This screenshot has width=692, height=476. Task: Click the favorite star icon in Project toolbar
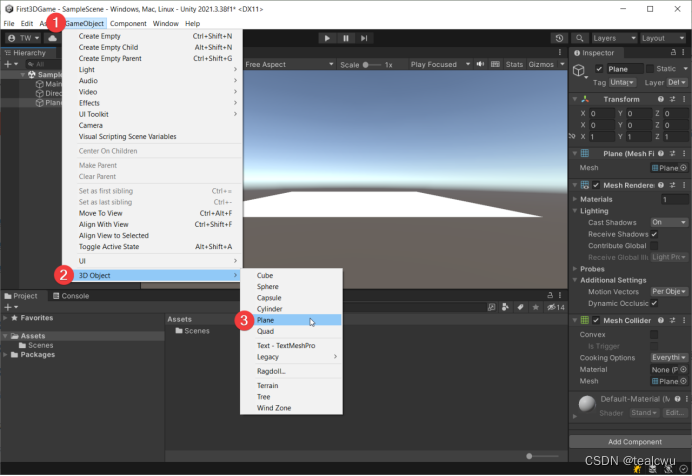pyautogui.click(x=535, y=307)
